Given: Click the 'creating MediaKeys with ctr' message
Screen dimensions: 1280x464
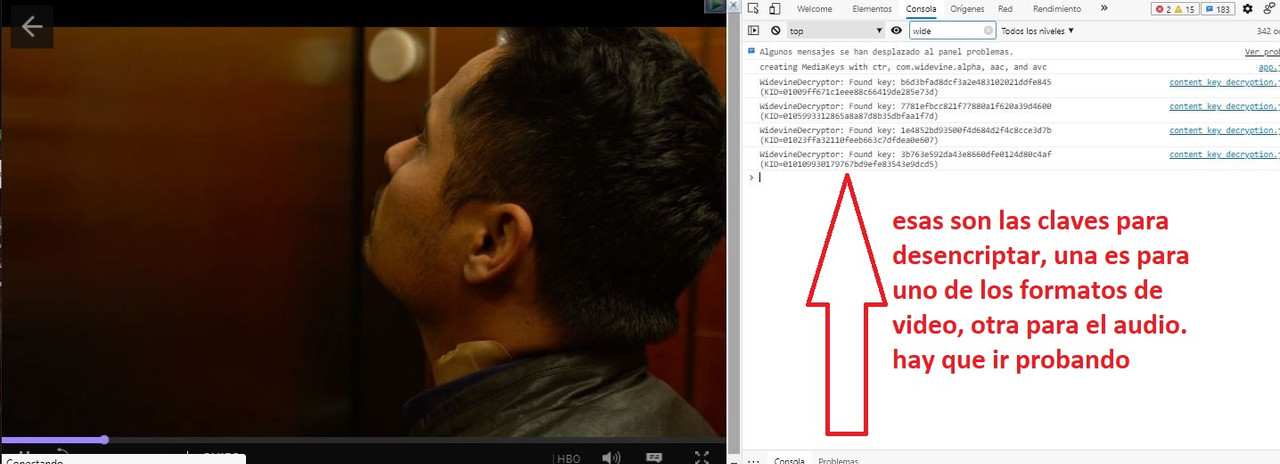Looking at the screenshot, I should [903, 67].
